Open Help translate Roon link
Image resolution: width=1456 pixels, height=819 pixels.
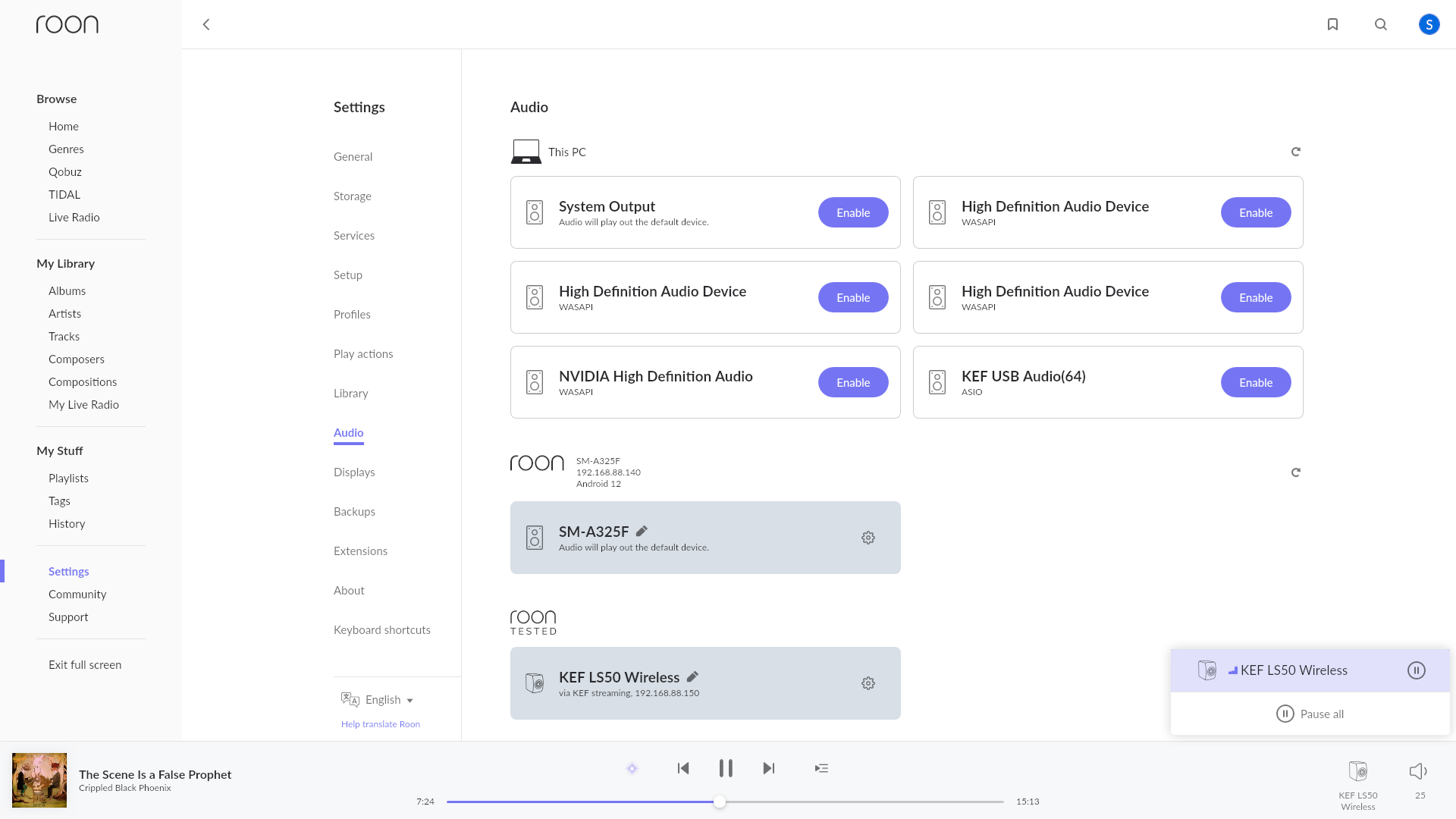[x=381, y=724]
